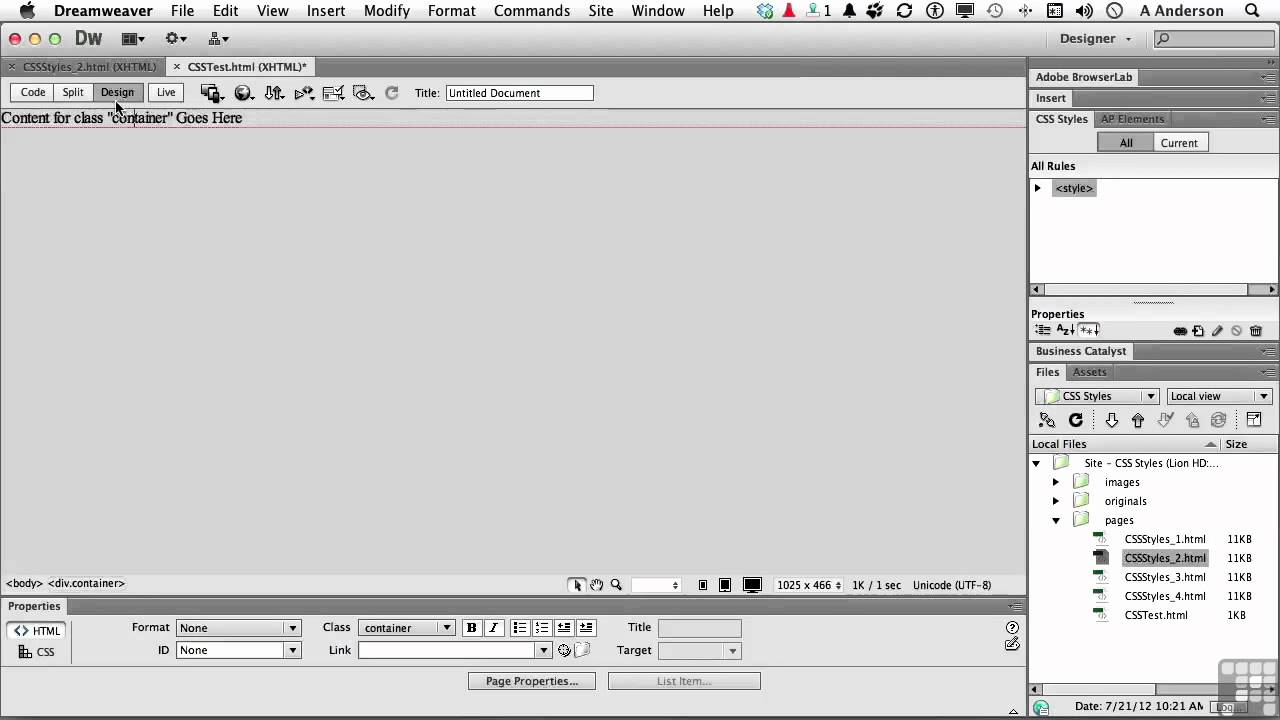1280x720 pixels.
Task: Switch to AP Elements tab
Action: tap(1132, 119)
